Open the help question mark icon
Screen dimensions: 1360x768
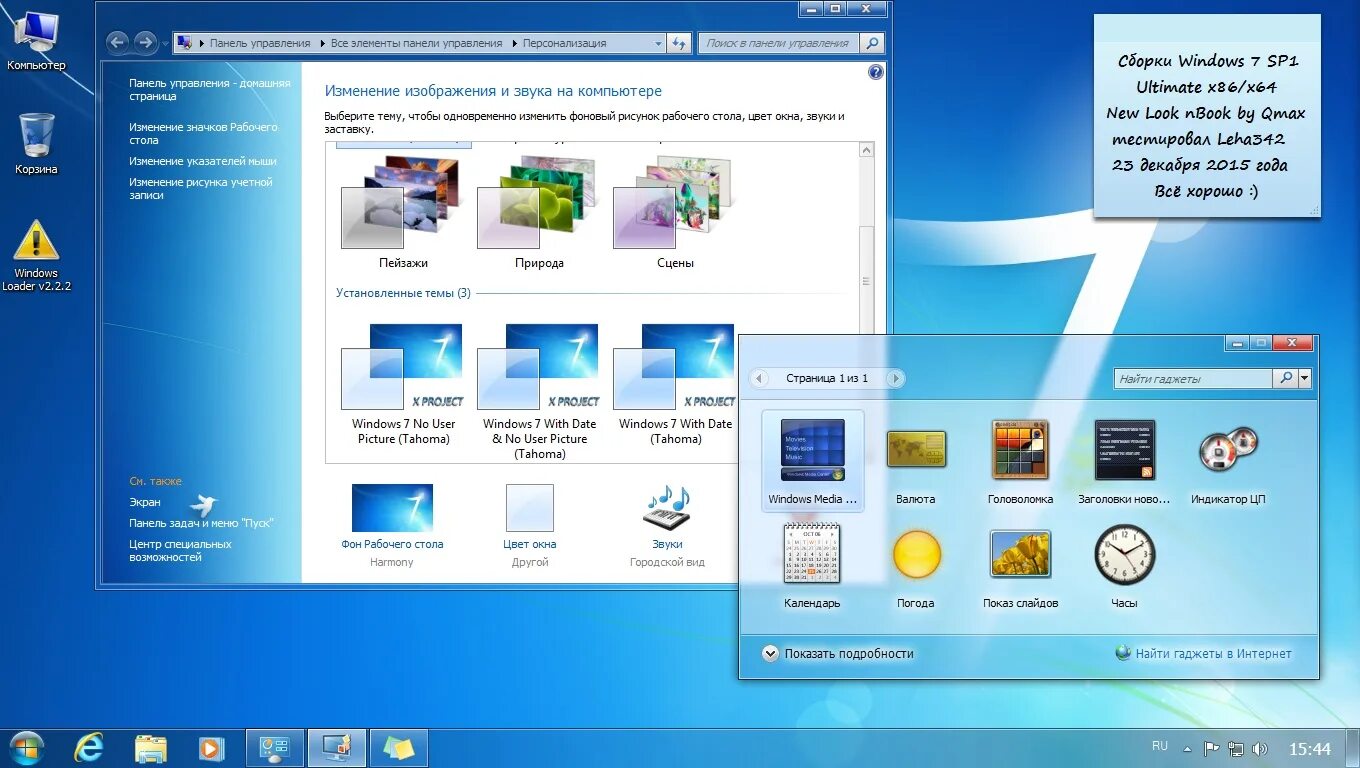(x=876, y=72)
